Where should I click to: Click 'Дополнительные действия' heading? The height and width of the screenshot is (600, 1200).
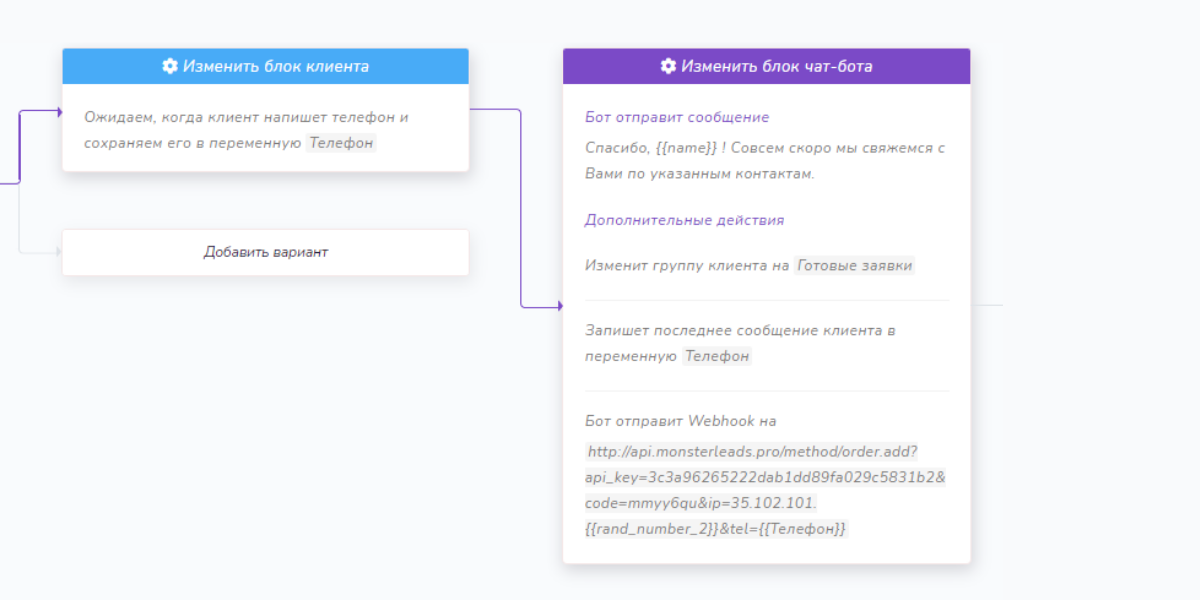[684, 220]
